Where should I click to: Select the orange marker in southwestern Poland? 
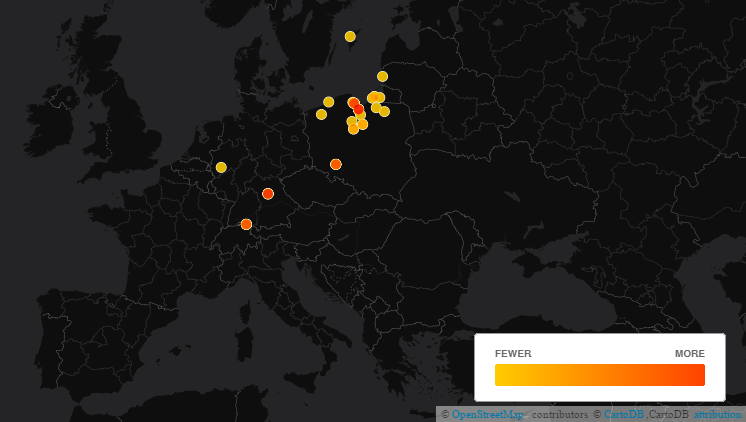click(336, 165)
